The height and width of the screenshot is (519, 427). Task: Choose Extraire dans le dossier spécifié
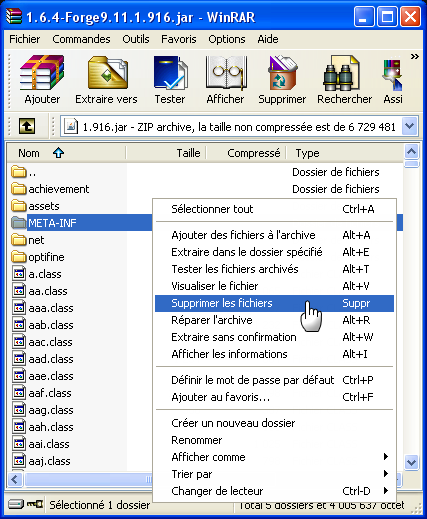[x=274, y=252]
